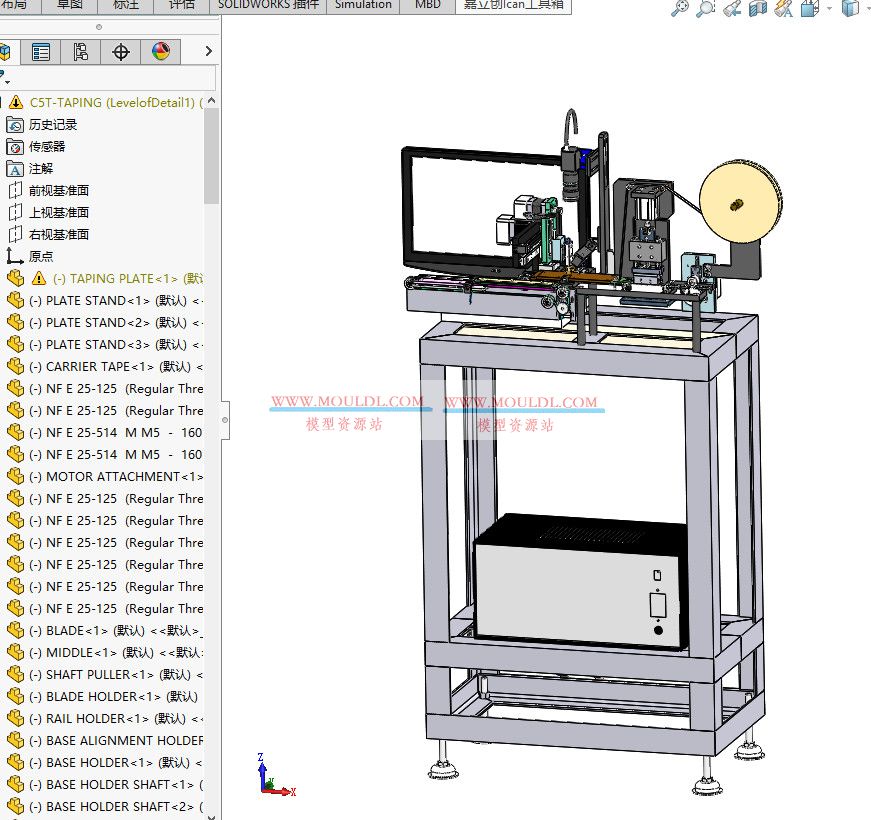Expand the hide/show items dropdown arrow
This screenshot has width=871, height=820.
click(x=829, y=8)
